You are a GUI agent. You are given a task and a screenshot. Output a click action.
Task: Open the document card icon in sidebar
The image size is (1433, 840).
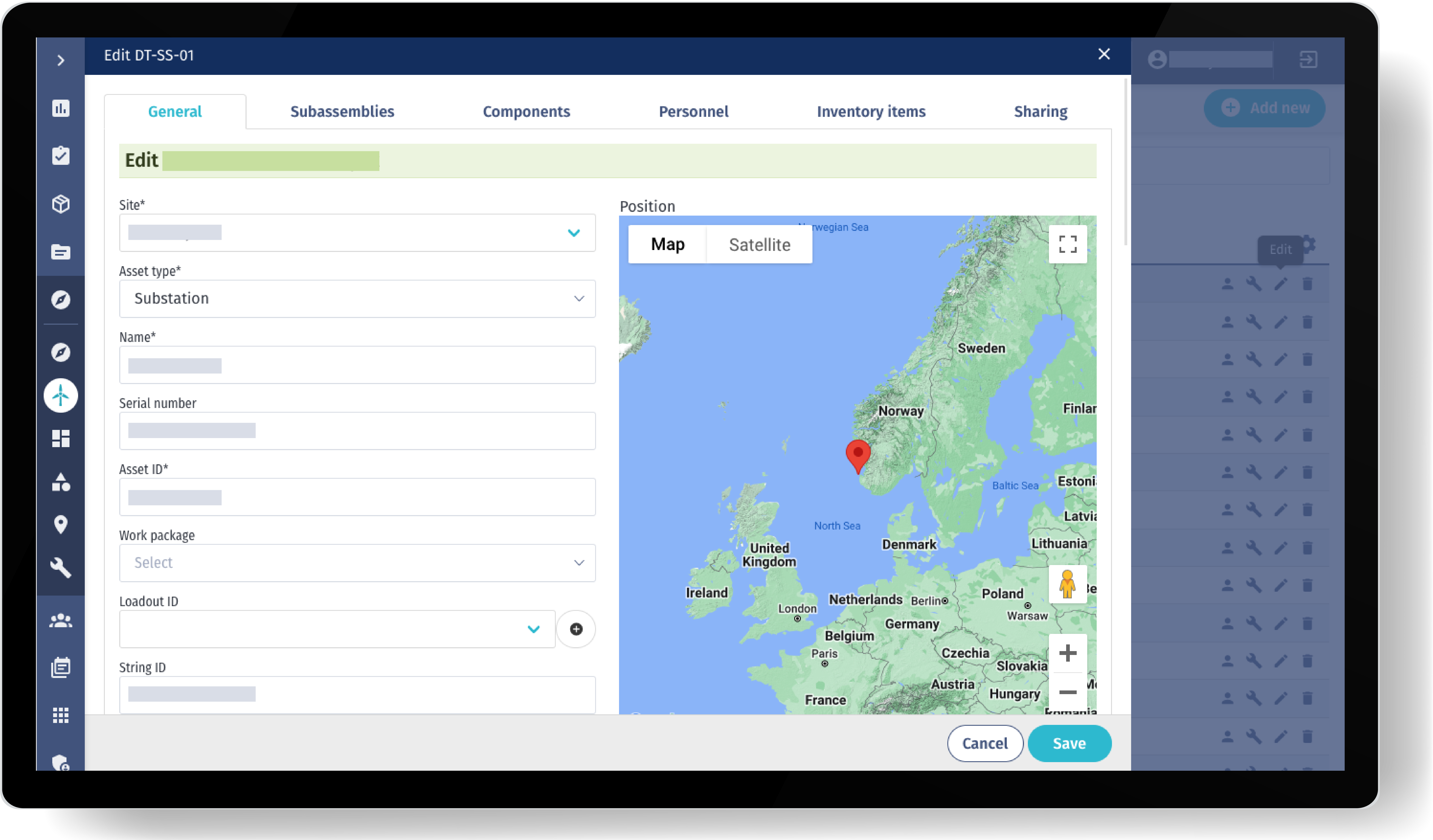click(x=61, y=252)
